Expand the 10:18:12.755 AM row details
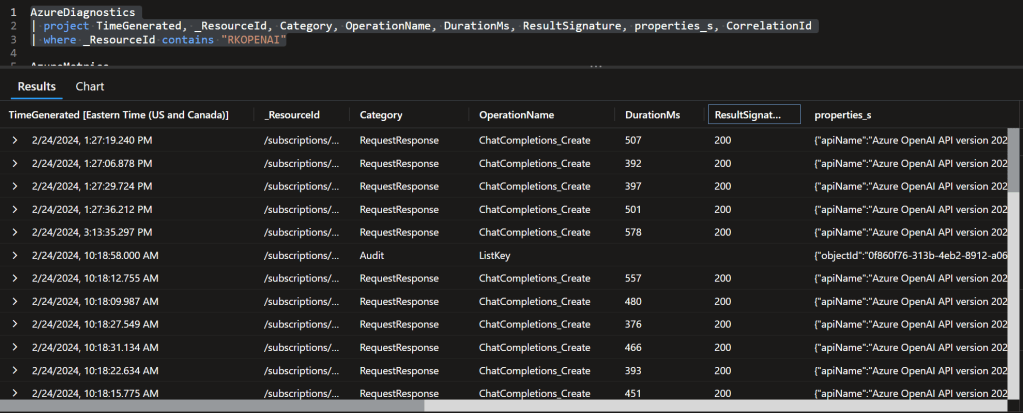 (x=15, y=278)
